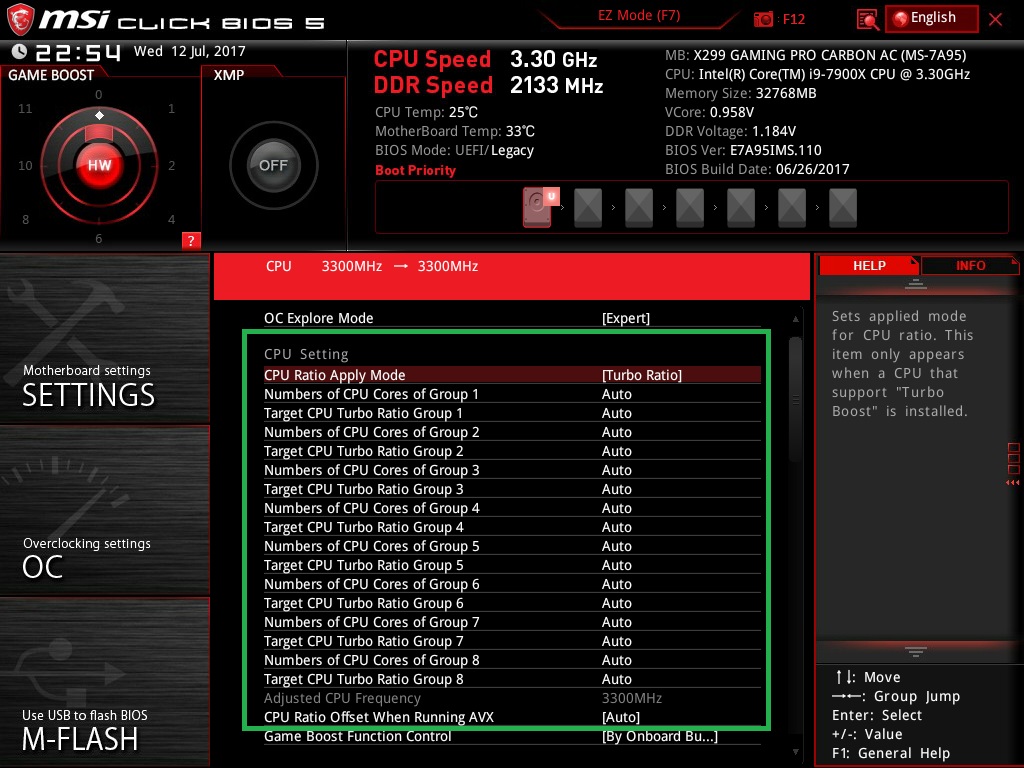Close the BIOS with the red X
This screenshot has width=1024, height=768.
click(995, 19)
